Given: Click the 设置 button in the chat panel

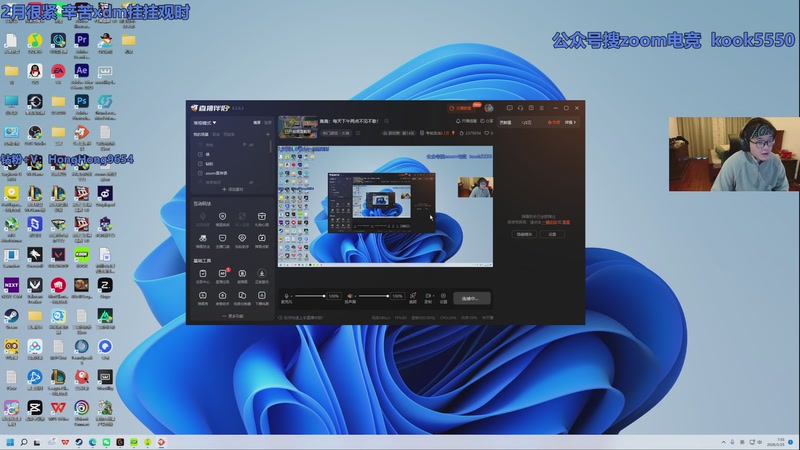Looking at the screenshot, I should coord(551,234).
